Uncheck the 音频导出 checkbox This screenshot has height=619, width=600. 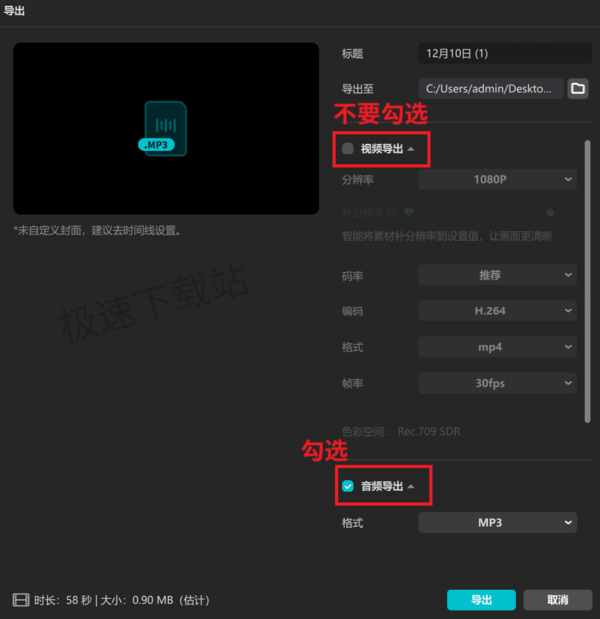(348, 486)
